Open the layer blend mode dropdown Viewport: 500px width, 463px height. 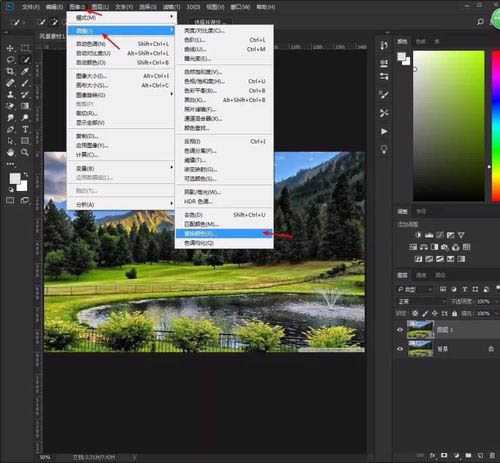pos(422,301)
